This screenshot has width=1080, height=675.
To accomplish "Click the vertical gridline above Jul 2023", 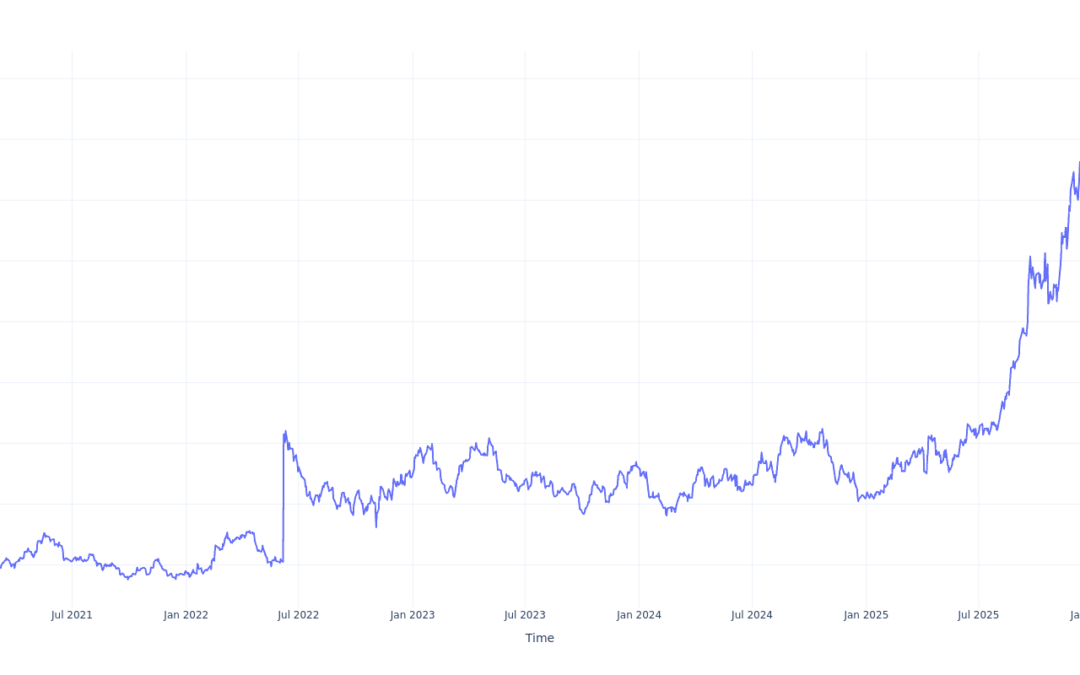I will (525, 300).
